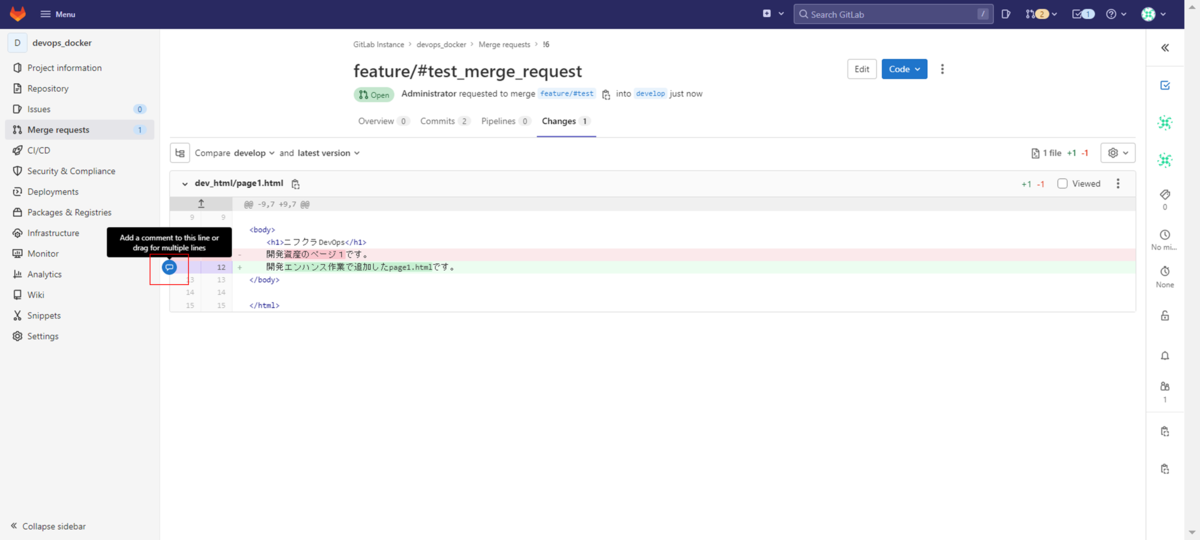Copy file path of dev_html/page1.html
Image resolution: width=1200 pixels, height=540 pixels.
tap(295, 184)
